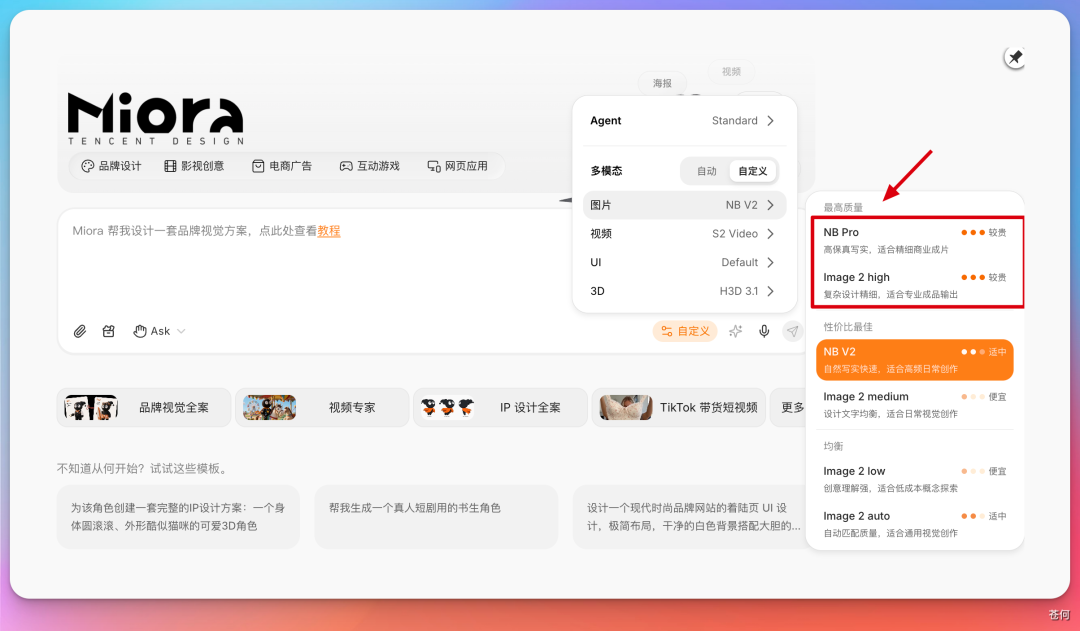Screen dimensions: 1080x631
Task: Click the 多模态 label
Action: point(606,171)
